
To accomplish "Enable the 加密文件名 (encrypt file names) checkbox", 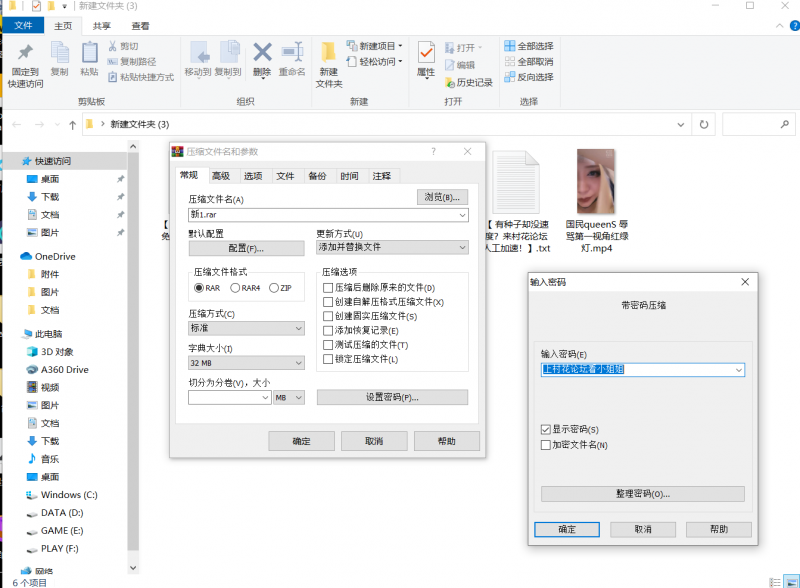I will 545,444.
